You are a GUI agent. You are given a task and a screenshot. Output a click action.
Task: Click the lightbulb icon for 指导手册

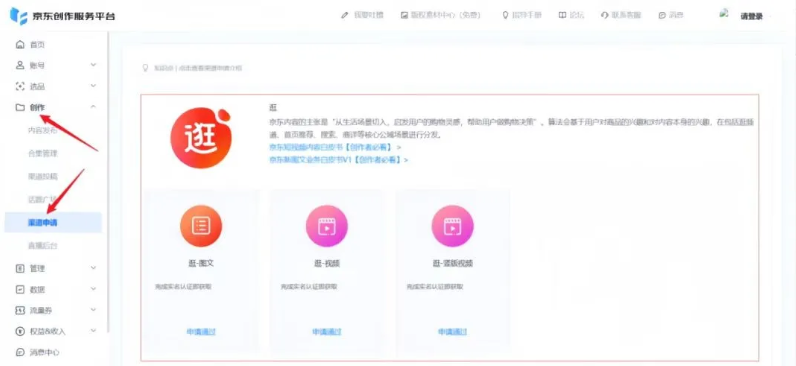[x=505, y=15]
